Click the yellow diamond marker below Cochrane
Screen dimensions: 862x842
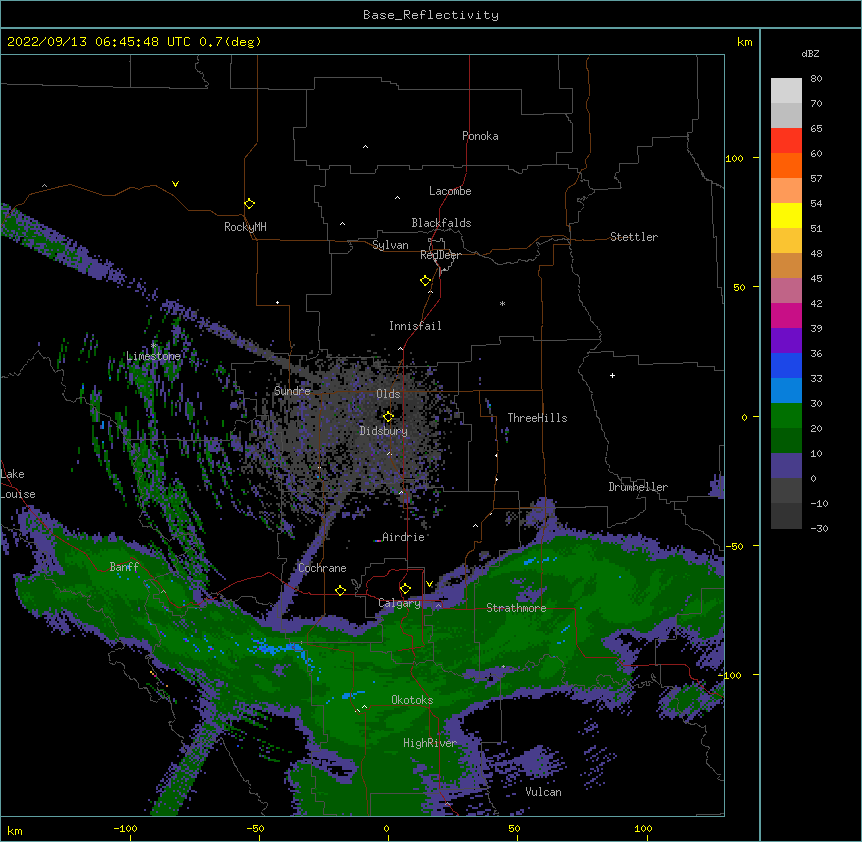(x=340, y=590)
